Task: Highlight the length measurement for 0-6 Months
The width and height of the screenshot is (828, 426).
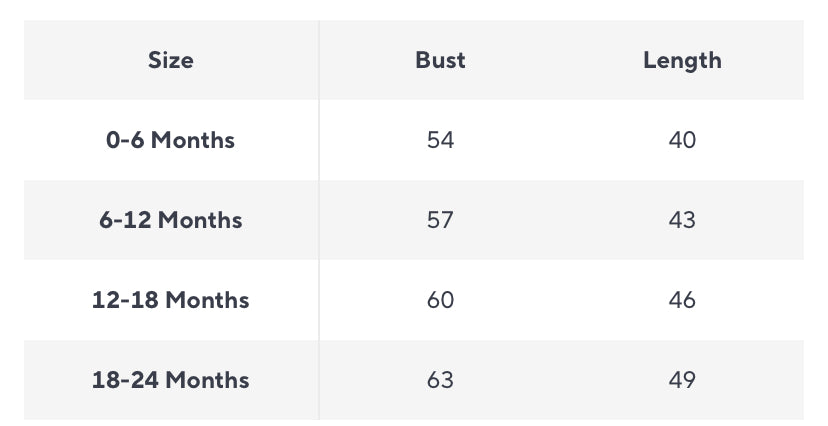Action: pos(682,140)
